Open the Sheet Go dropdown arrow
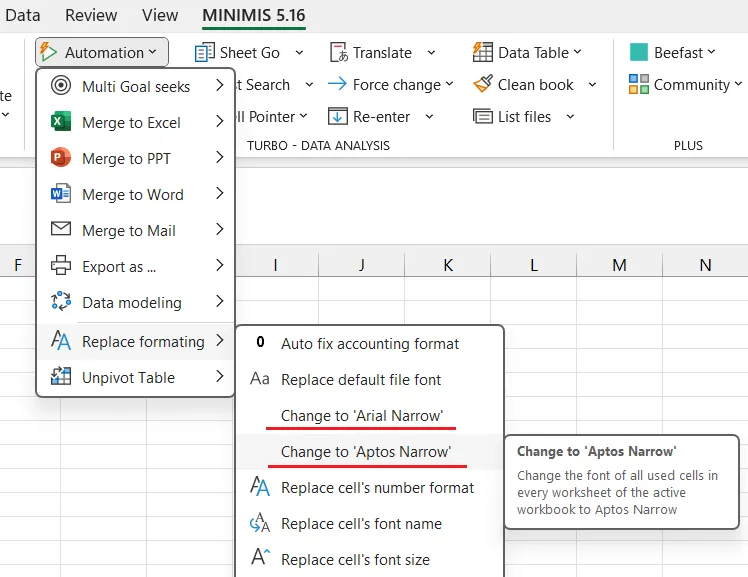The width and height of the screenshot is (748, 577). click(299, 52)
